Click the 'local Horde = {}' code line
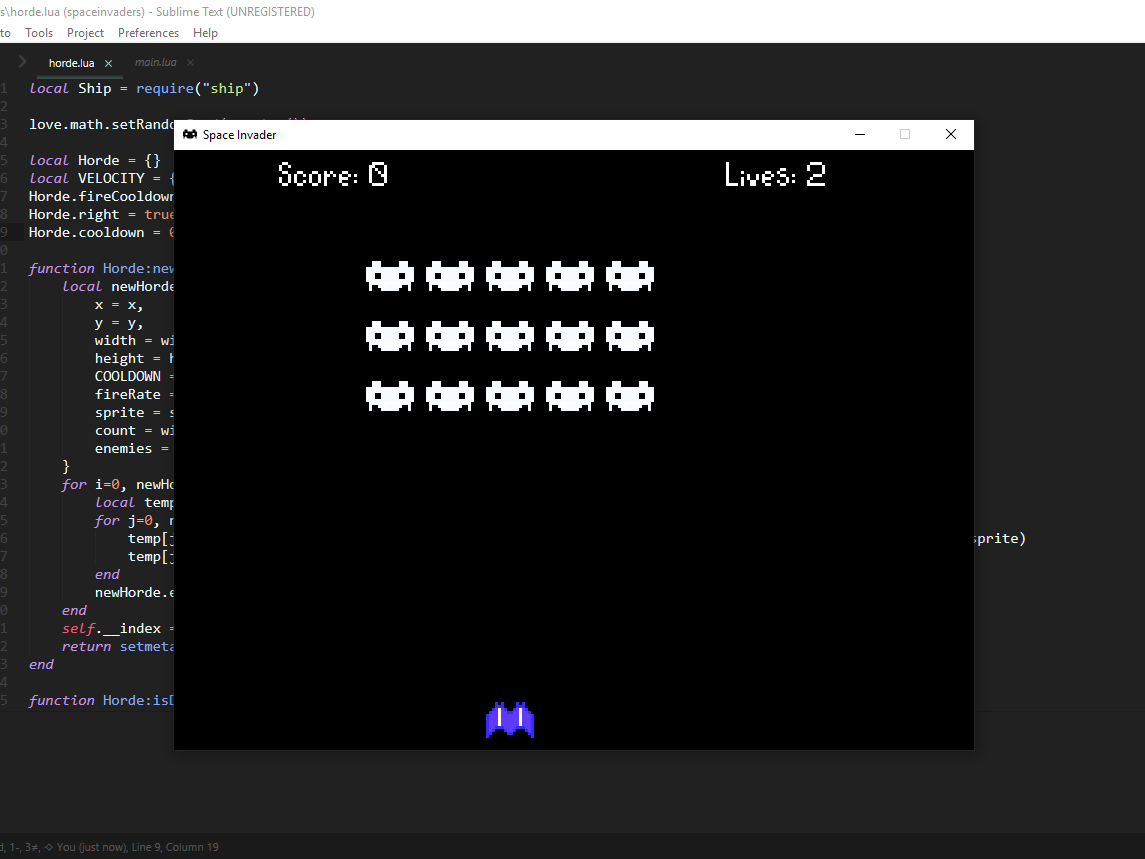This screenshot has width=1145, height=859. coord(94,161)
